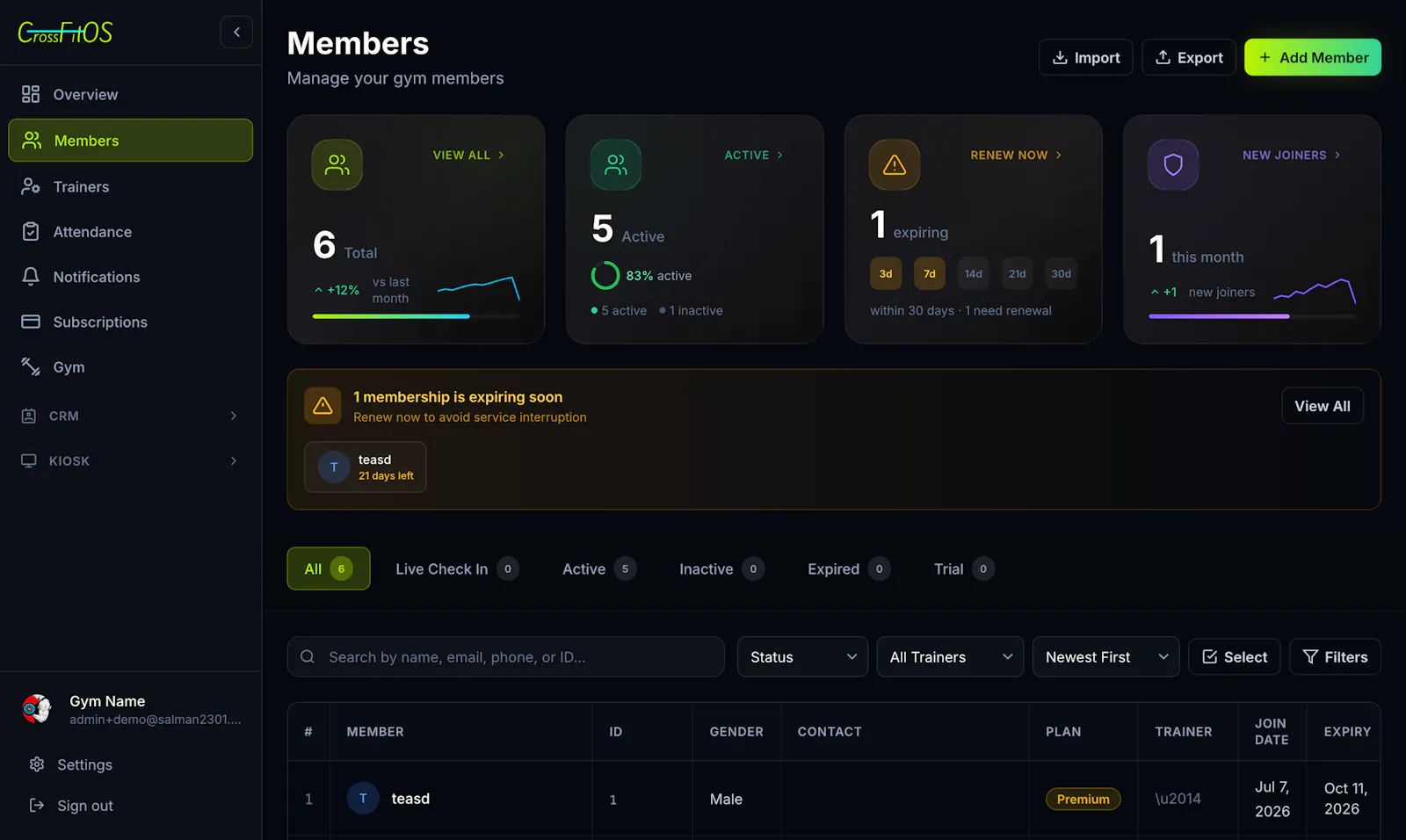
Task: Click the Sign out icon
Action: tap(37, 805)
